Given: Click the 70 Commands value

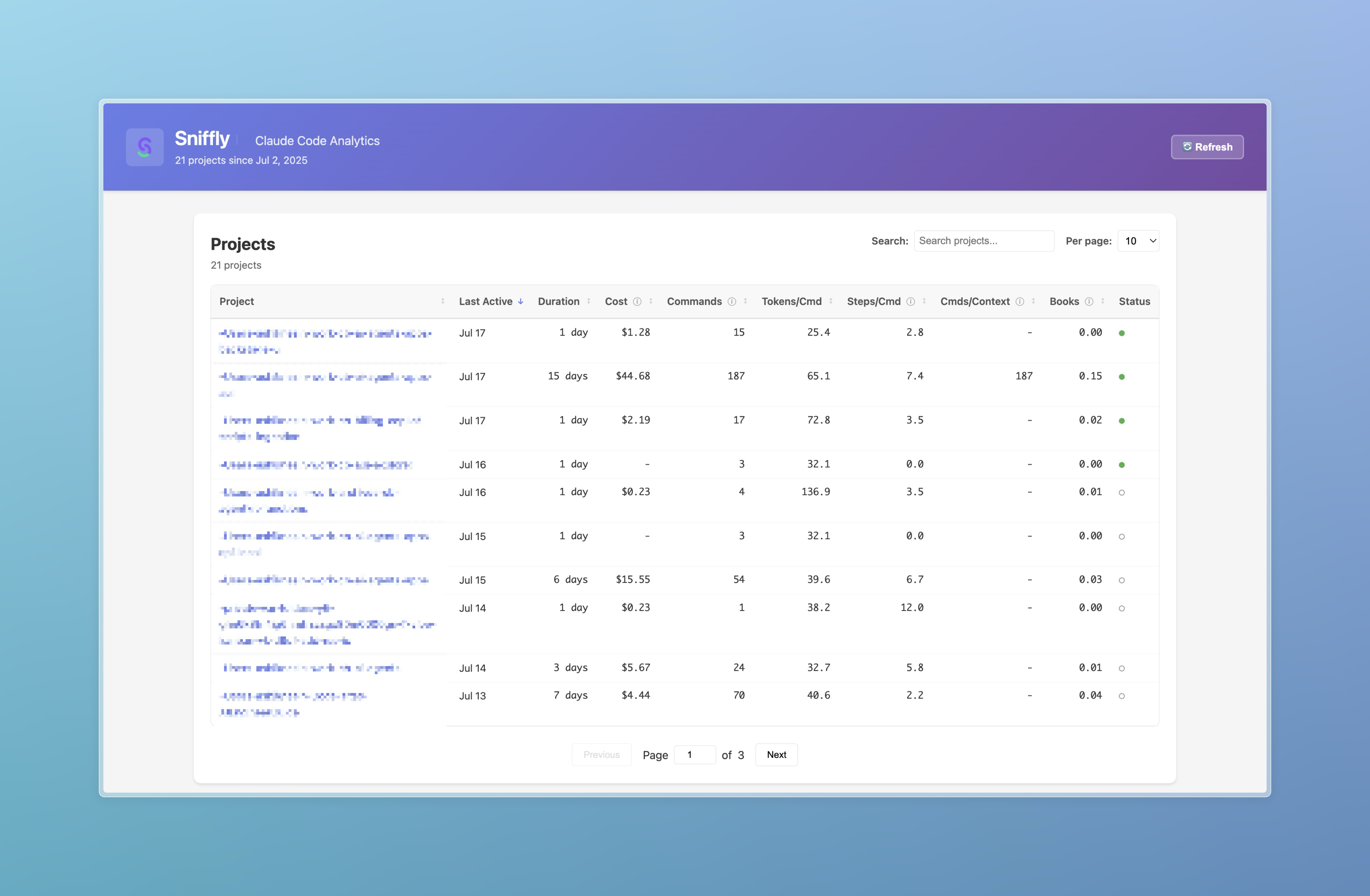Looking at the screenshot, I should coord(739,695).
